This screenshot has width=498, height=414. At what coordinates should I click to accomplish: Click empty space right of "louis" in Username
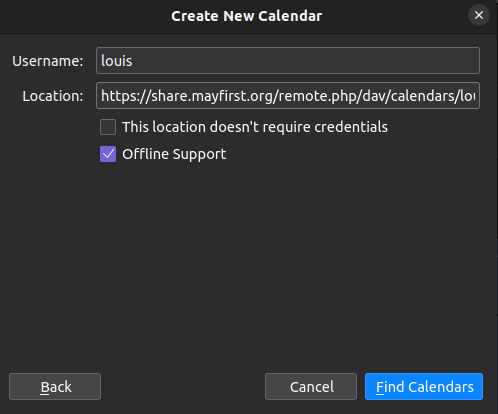pyautogui.click(x=300, y=61)
